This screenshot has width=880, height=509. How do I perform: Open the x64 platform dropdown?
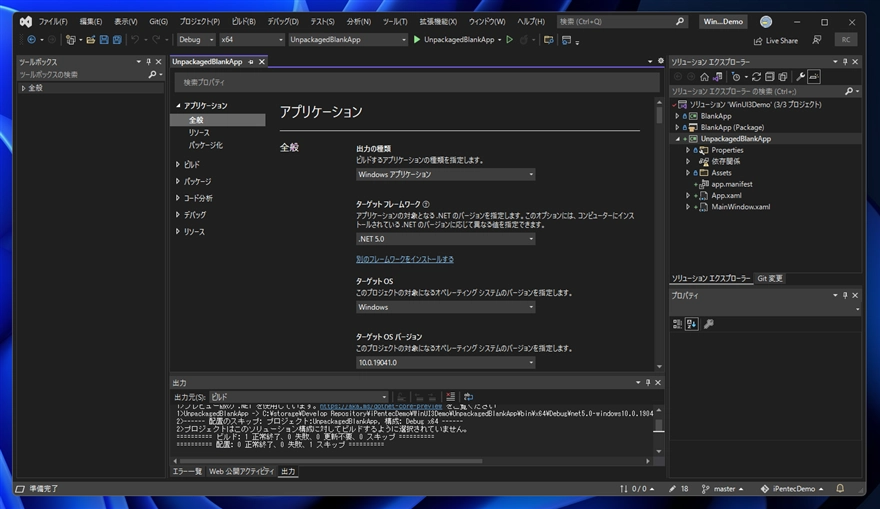click(251, 40)
